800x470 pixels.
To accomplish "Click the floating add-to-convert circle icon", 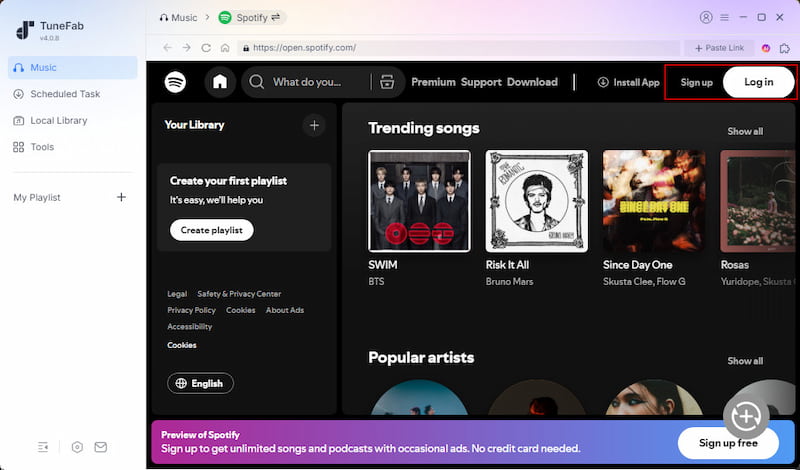I will 746,416.
